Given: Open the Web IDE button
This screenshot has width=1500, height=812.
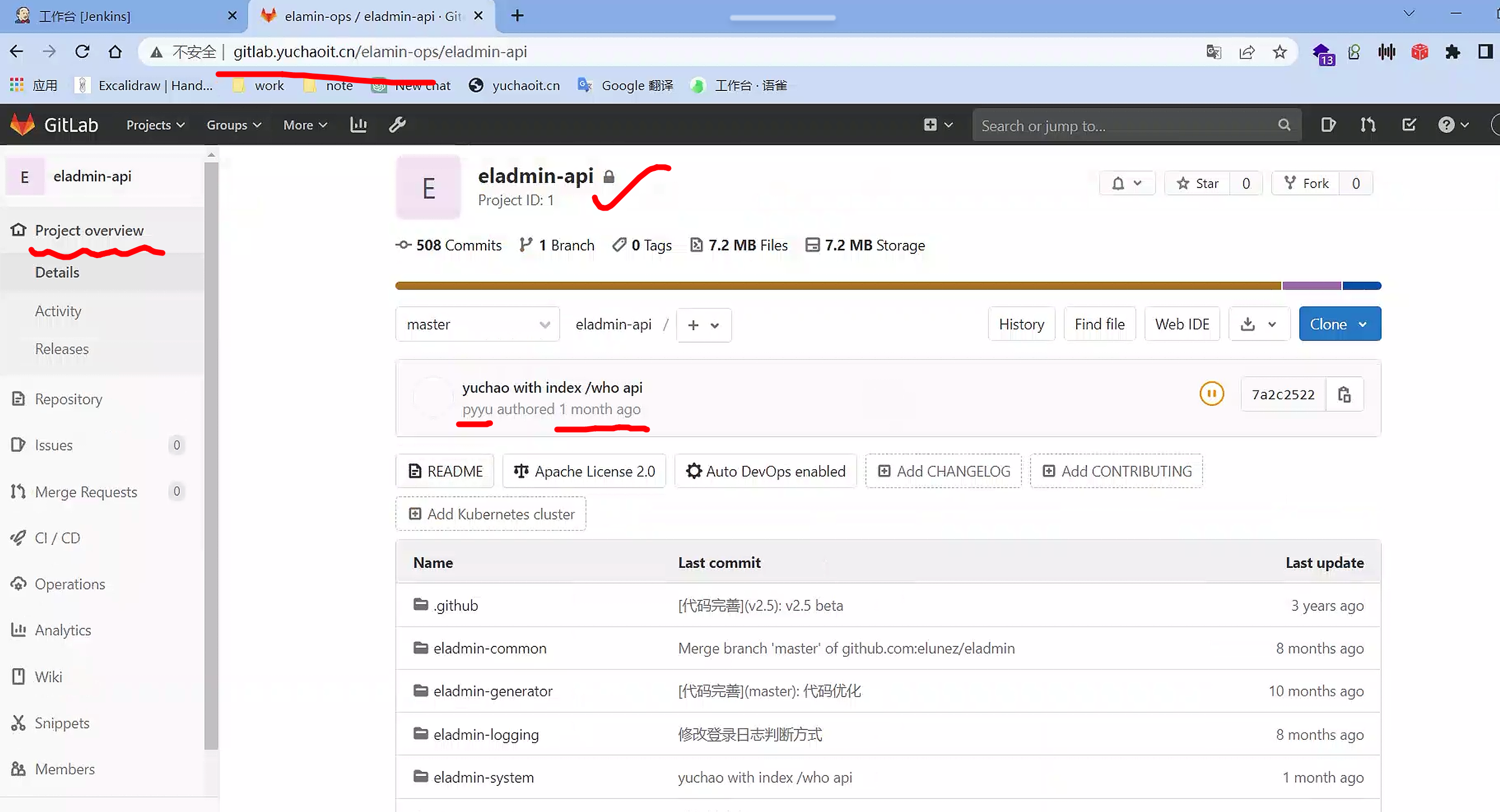Looking at the screenshot, I should point(1182,324).
